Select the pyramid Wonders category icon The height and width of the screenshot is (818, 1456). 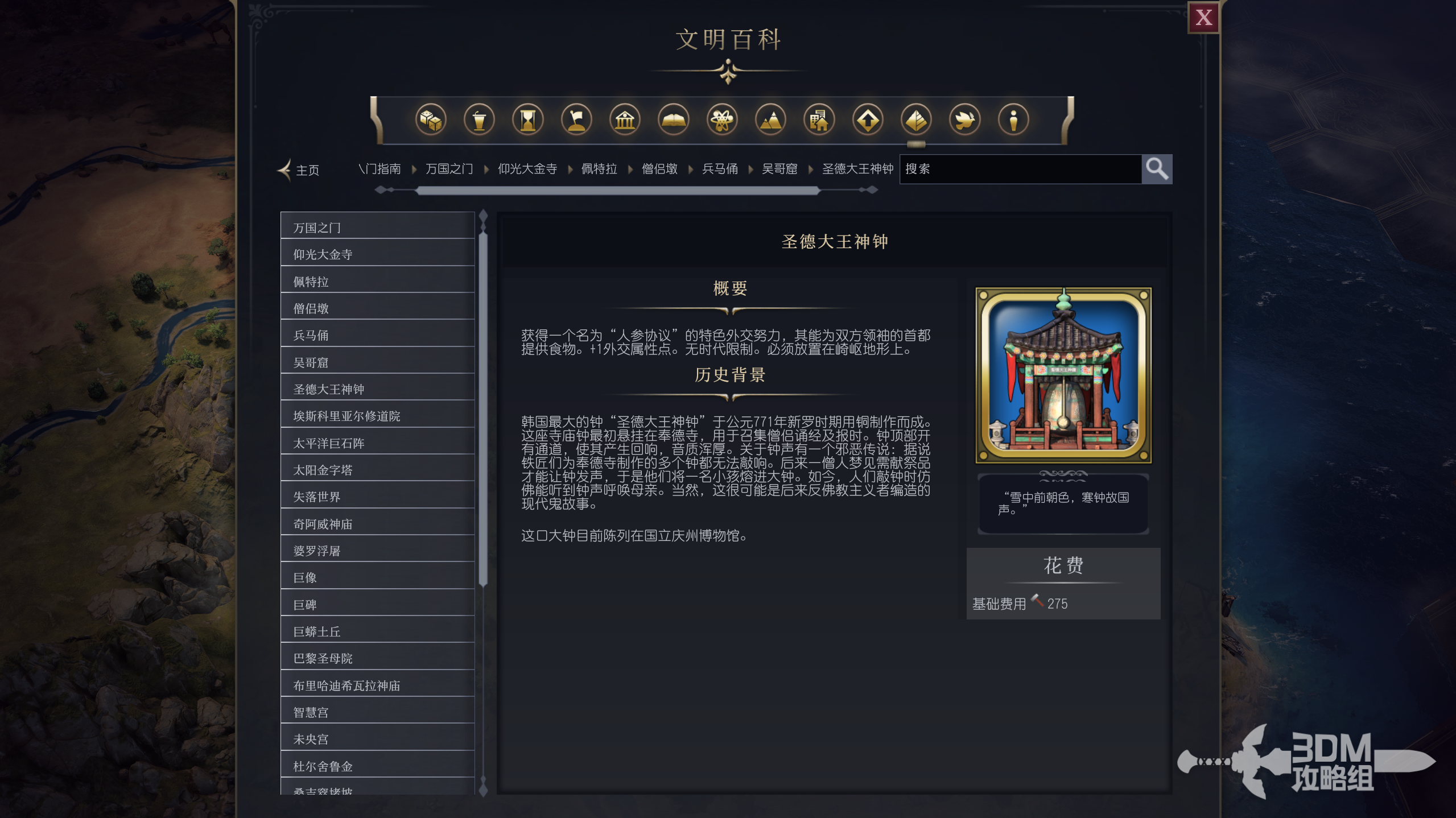pyautogui.click(x=916, y=120)
